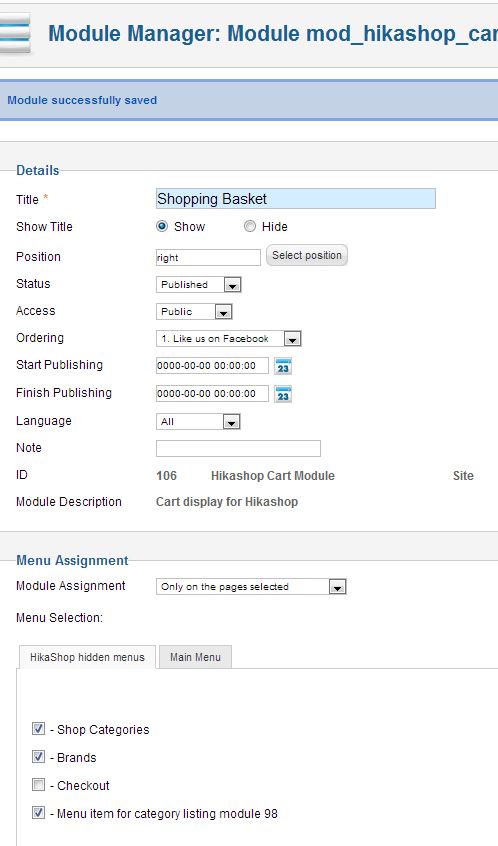Viewport: 498px width, 846px height.
Task: Switch to the Main Menu tab
Action: click(x=195, y=657)
